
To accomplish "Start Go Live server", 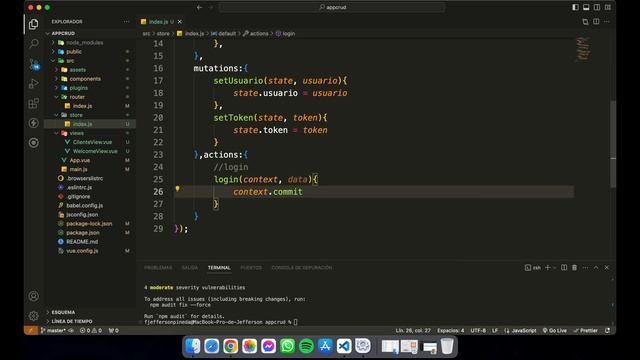I will (x=554, y=331).
